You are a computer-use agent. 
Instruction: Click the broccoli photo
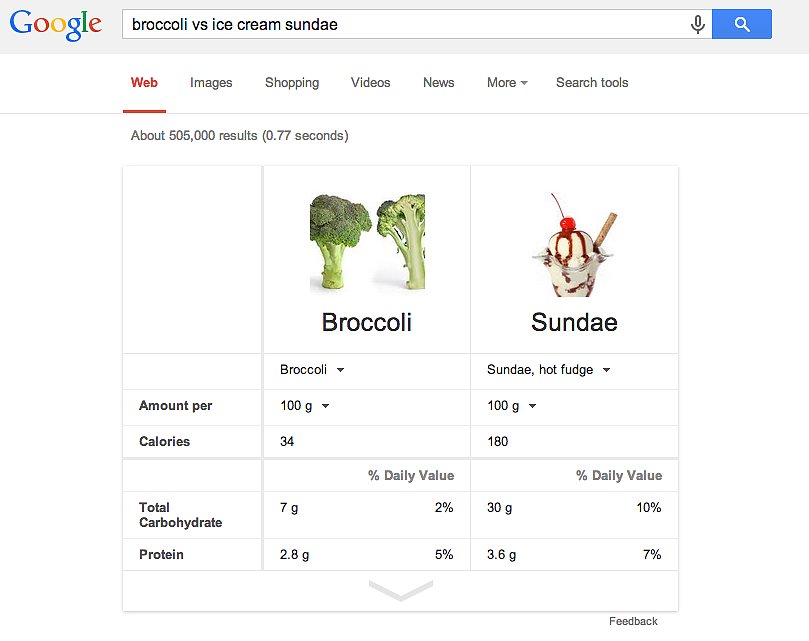367,243
